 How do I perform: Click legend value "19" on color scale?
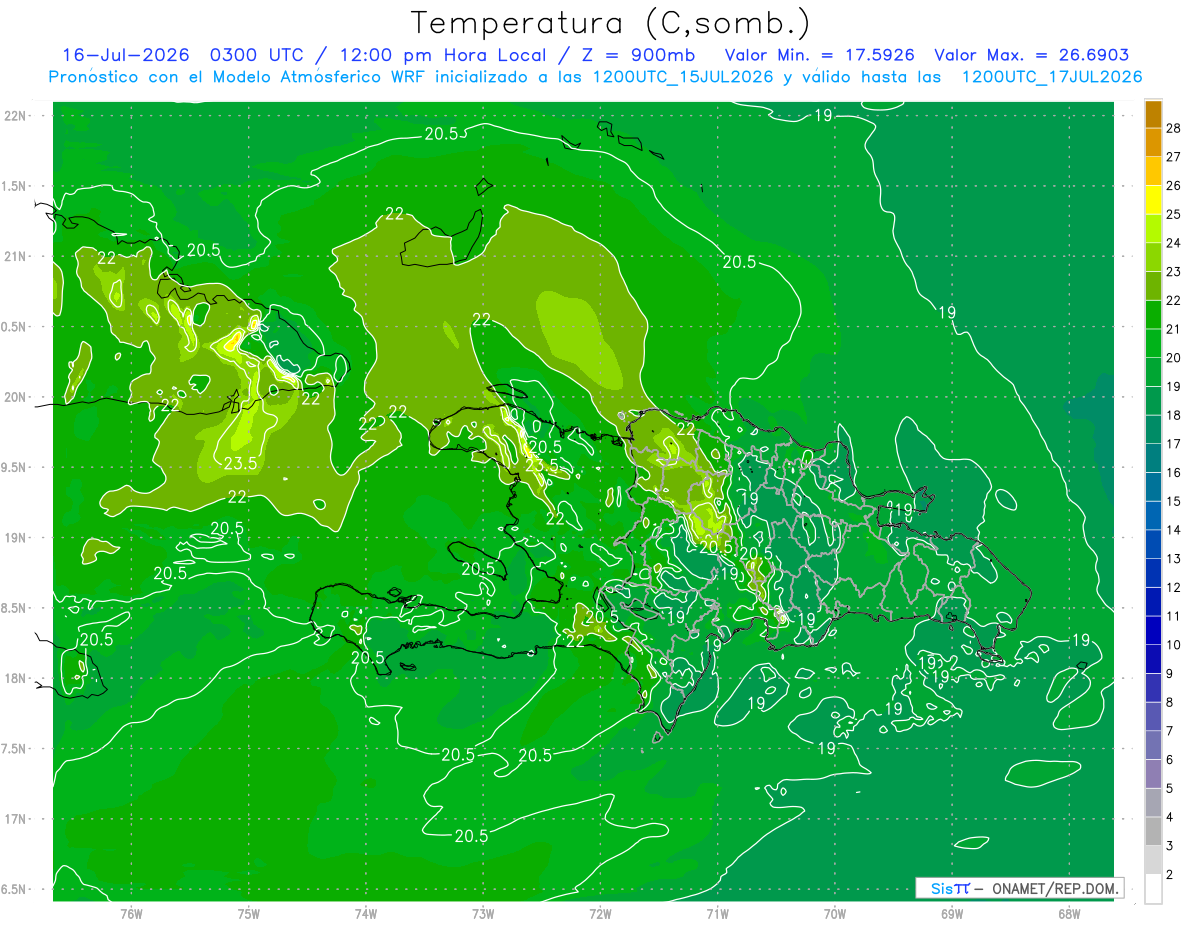pos(1174,386)
